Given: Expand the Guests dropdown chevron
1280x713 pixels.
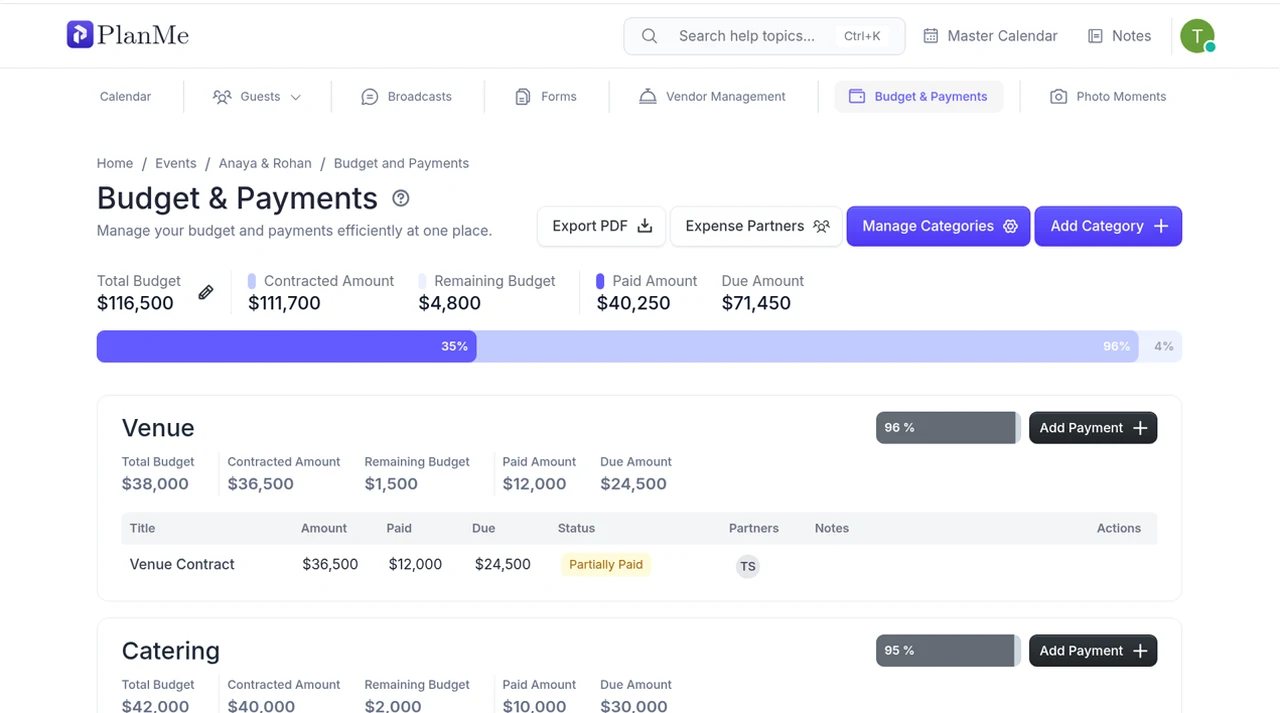Looking at the screenshot, I should pyautogui.click(x=296, y=97).
